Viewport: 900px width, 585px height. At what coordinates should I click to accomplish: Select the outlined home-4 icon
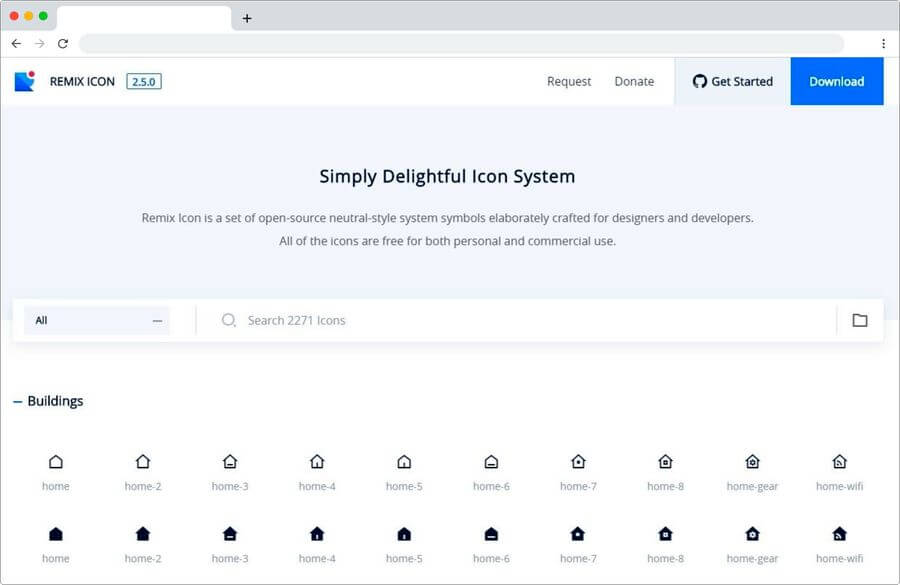click(317, 462)
